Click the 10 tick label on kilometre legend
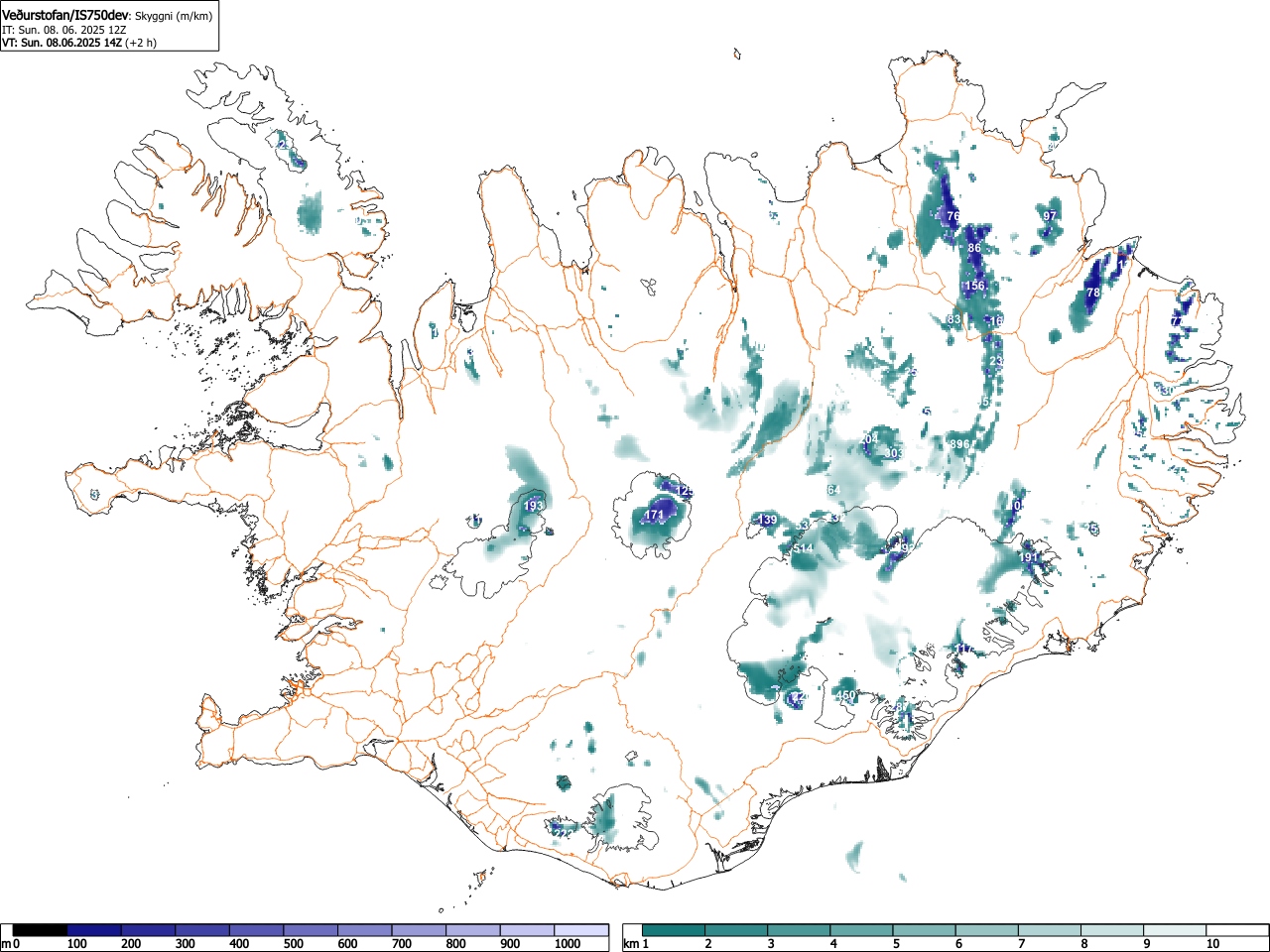1270x952 pixels. pos(1212,944)
